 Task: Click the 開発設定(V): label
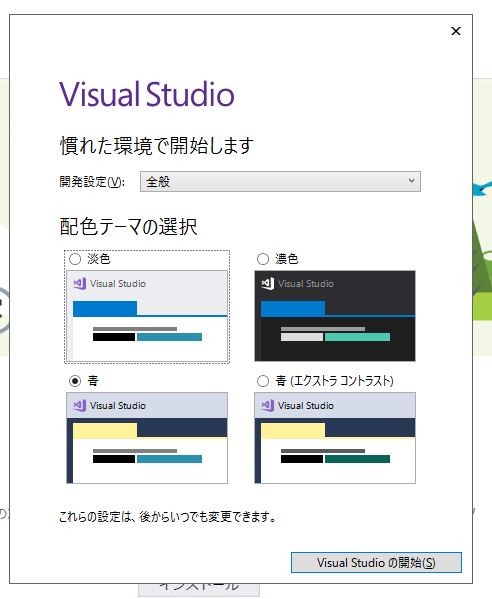(x=92, y=182)
